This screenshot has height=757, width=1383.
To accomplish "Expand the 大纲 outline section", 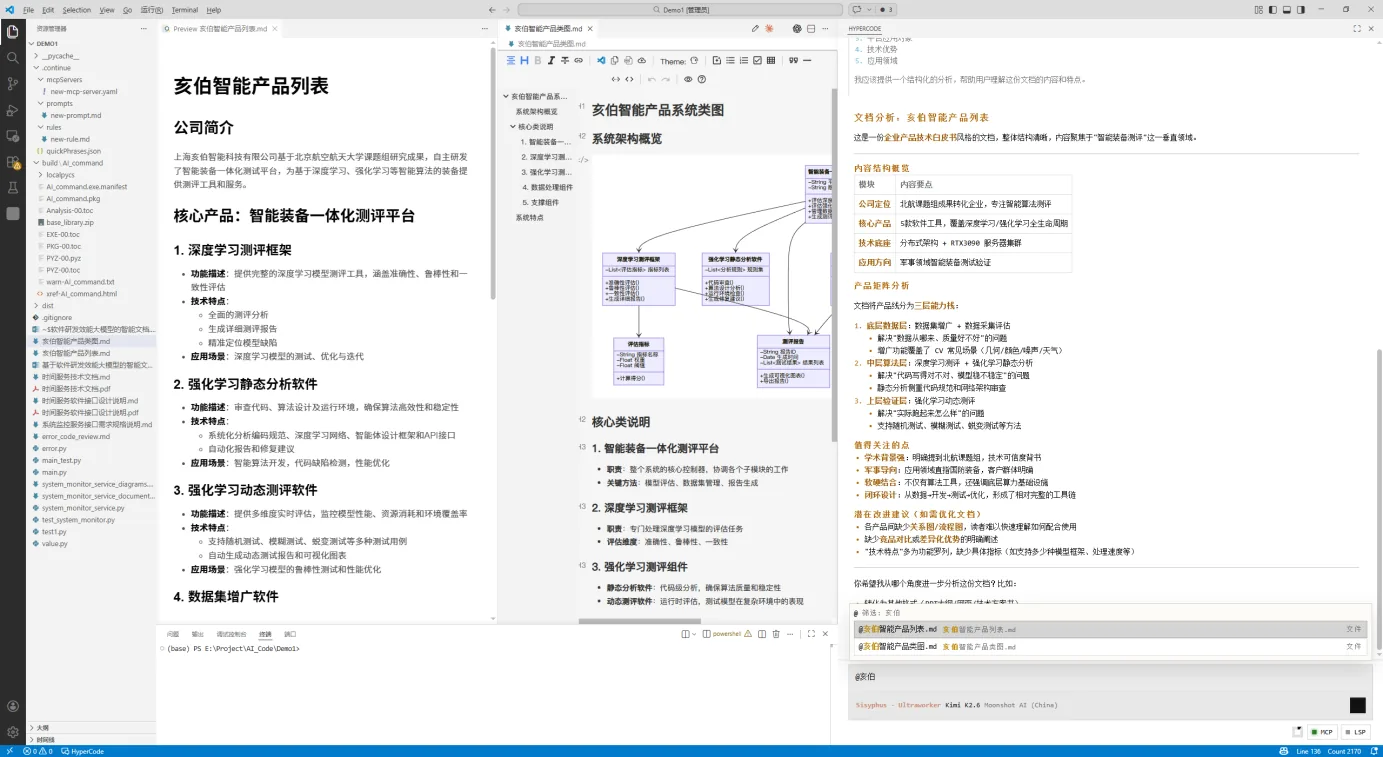I will [x=90, y=728].
